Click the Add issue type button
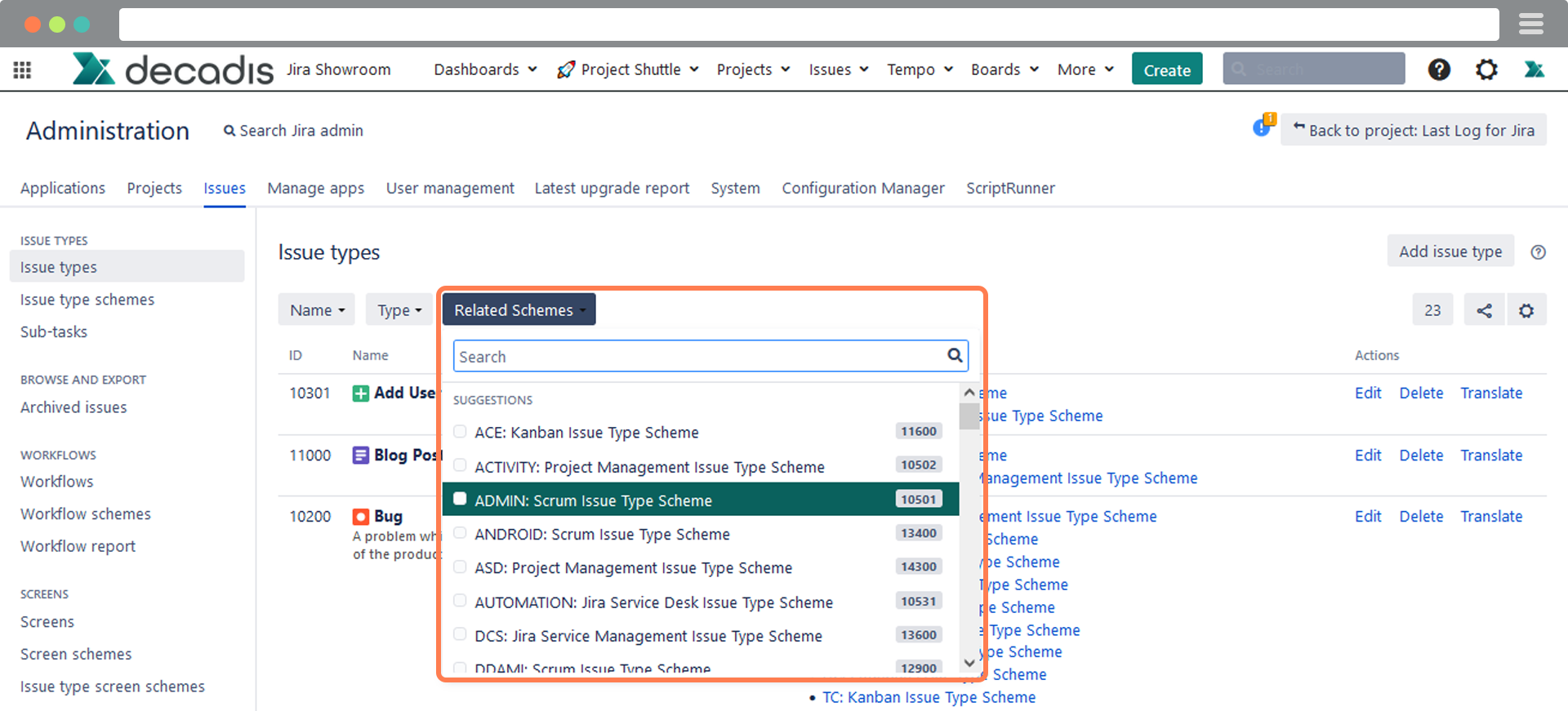The height and width of the screenshot is (711, 1568). click(1450, 251)
